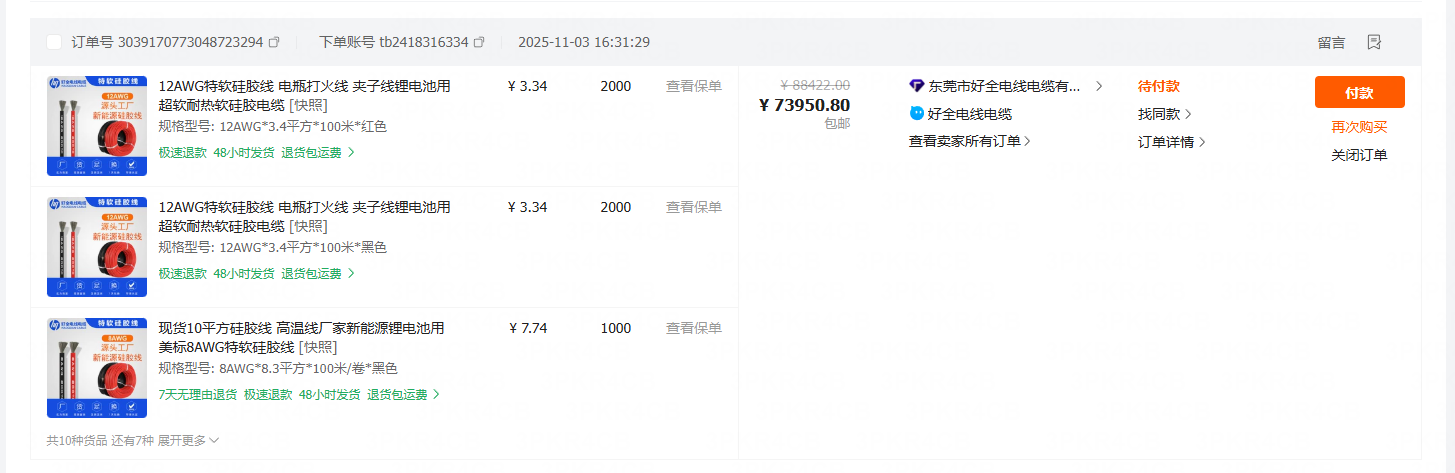Click 关闭订单 to close the order
This screenshot has width=1455, height=473.
point(1359,155)
